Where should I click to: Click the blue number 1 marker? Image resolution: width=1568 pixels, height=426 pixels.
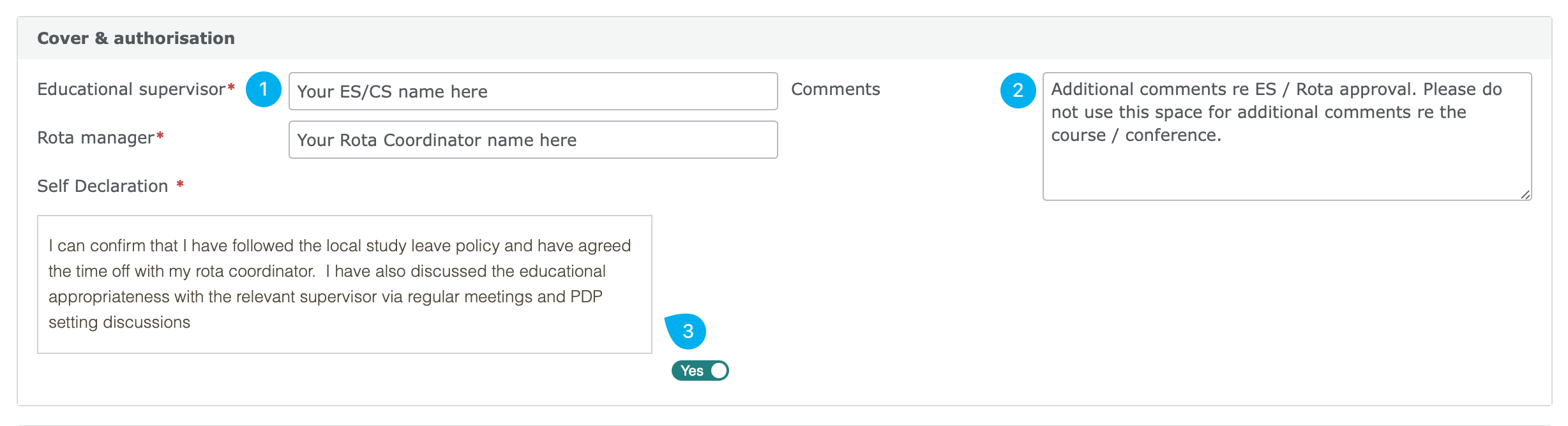coord(264,89)
